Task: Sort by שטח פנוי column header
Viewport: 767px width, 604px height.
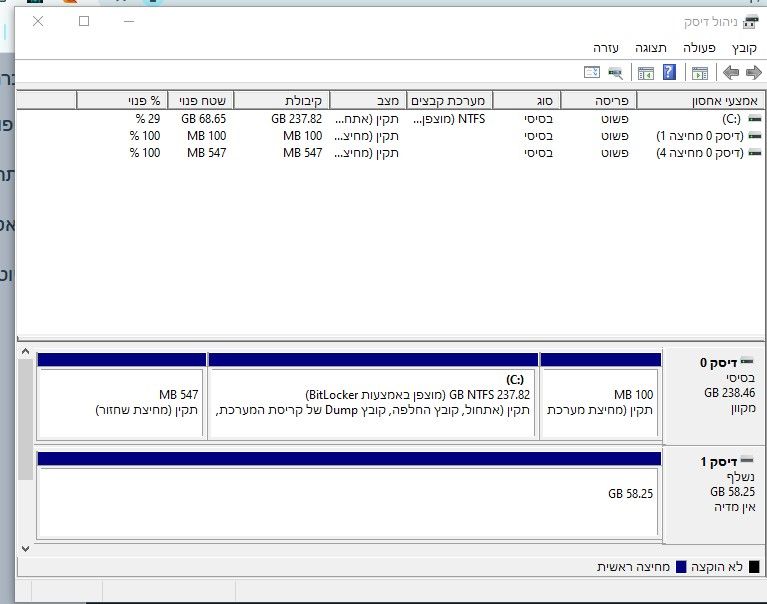Action: [x=201, y=101]
